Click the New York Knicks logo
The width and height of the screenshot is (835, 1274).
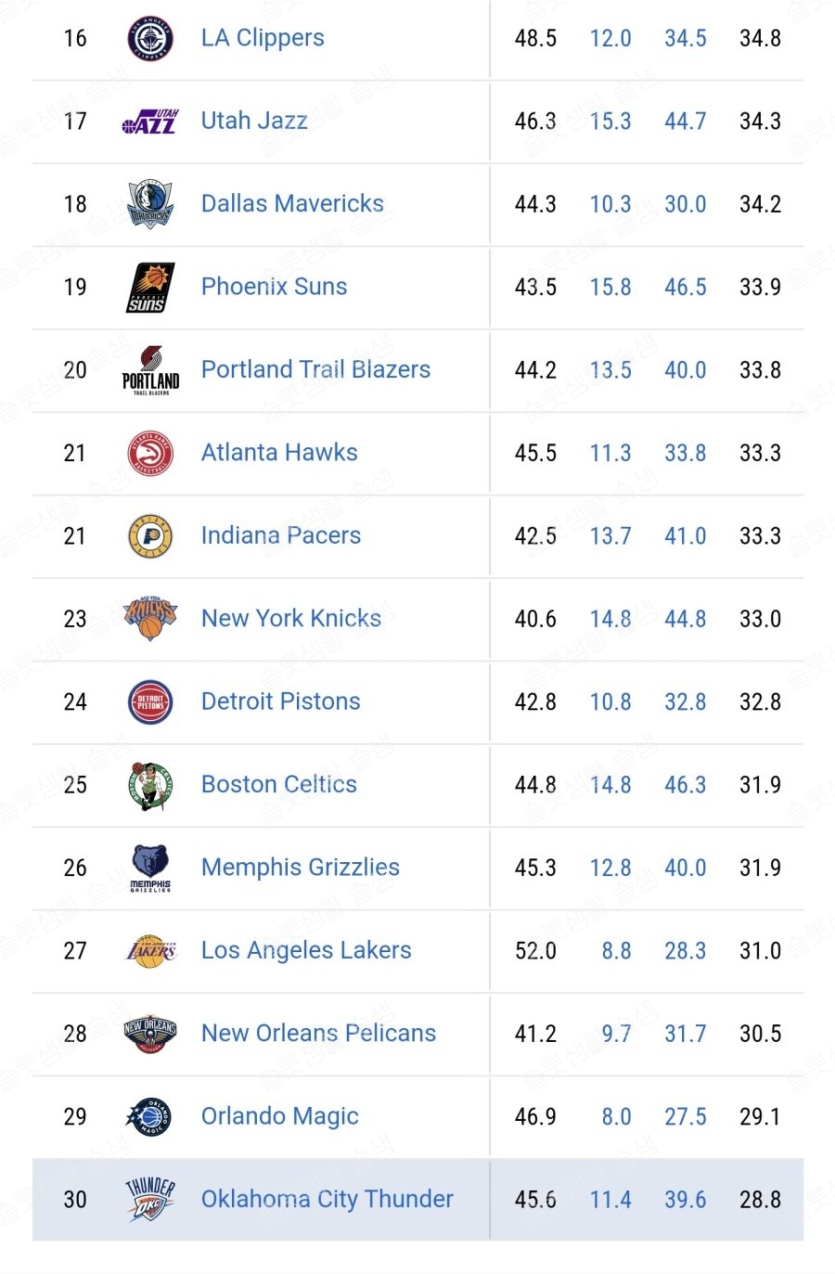pos(150,619)
